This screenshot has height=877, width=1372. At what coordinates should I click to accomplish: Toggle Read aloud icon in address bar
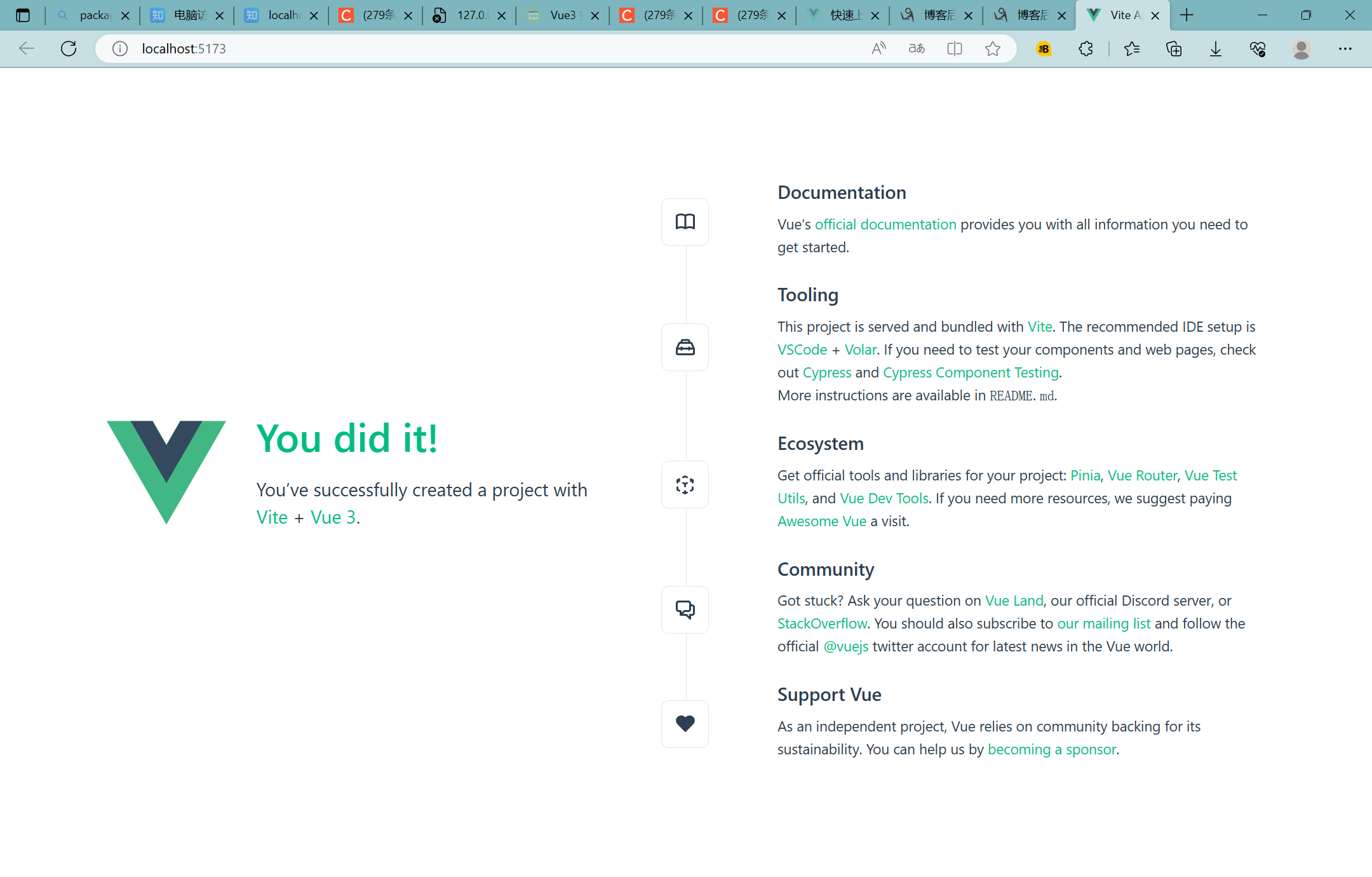click(878, 49)
